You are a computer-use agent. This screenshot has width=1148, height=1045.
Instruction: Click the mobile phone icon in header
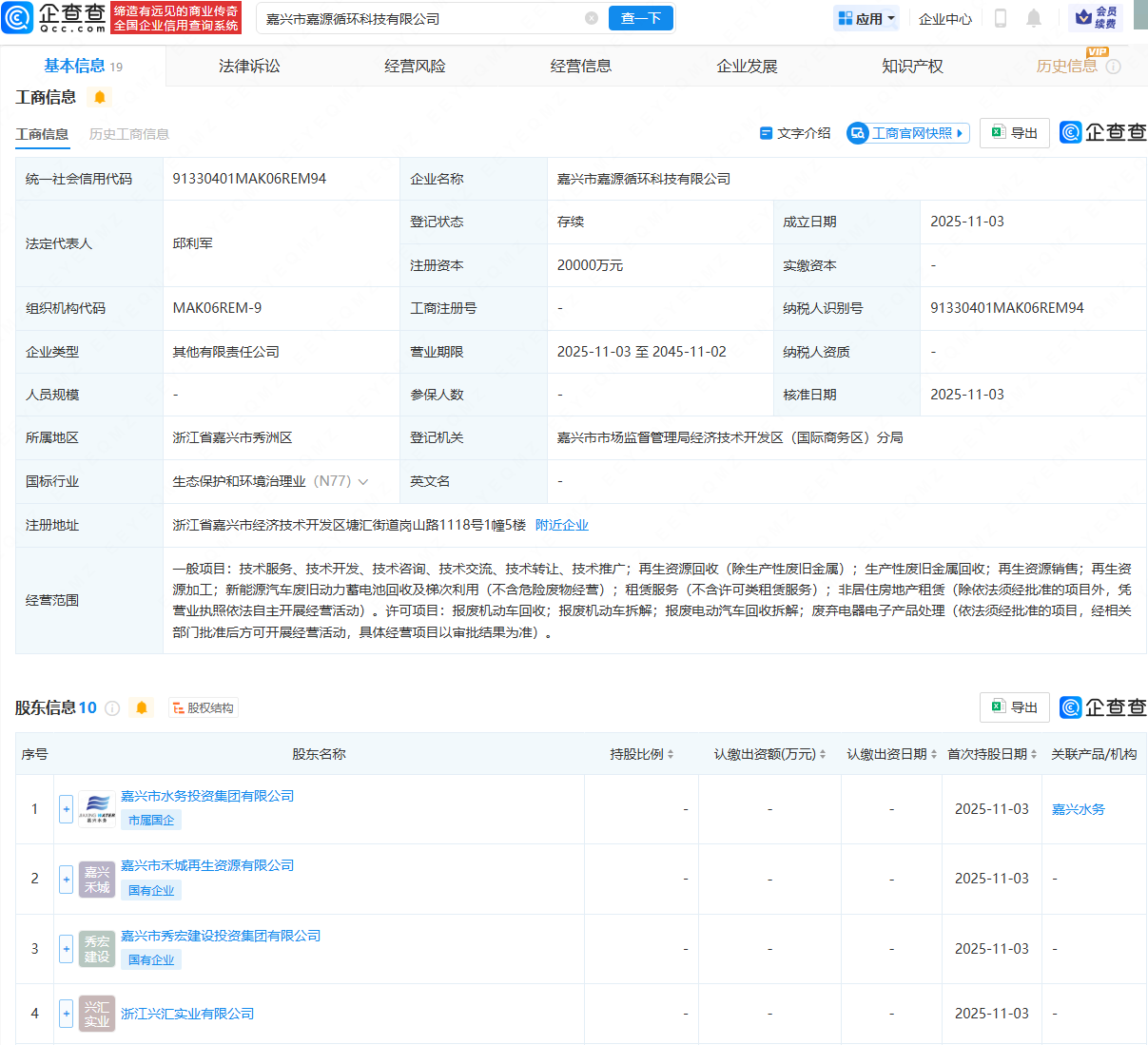(x=1001, y=18)
